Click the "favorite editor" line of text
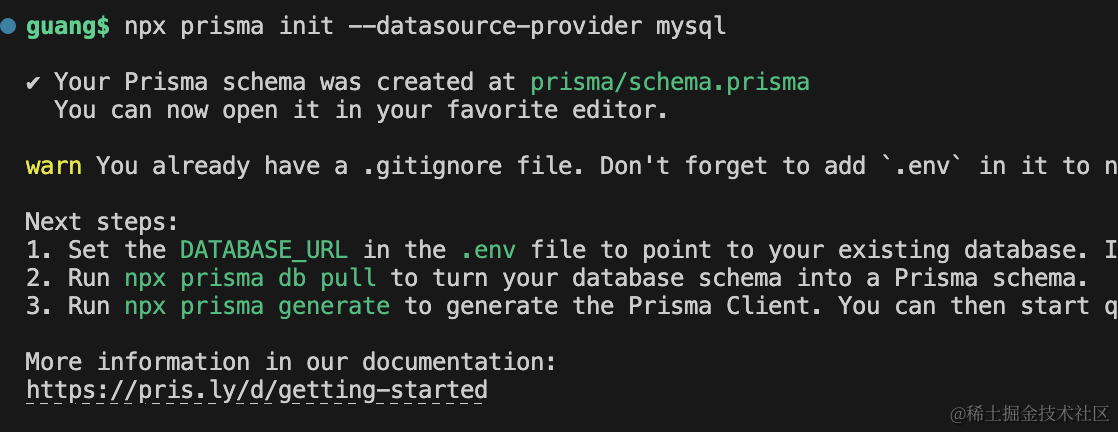1118x432 pixels. pyautogui.click(x=360, y=110)
